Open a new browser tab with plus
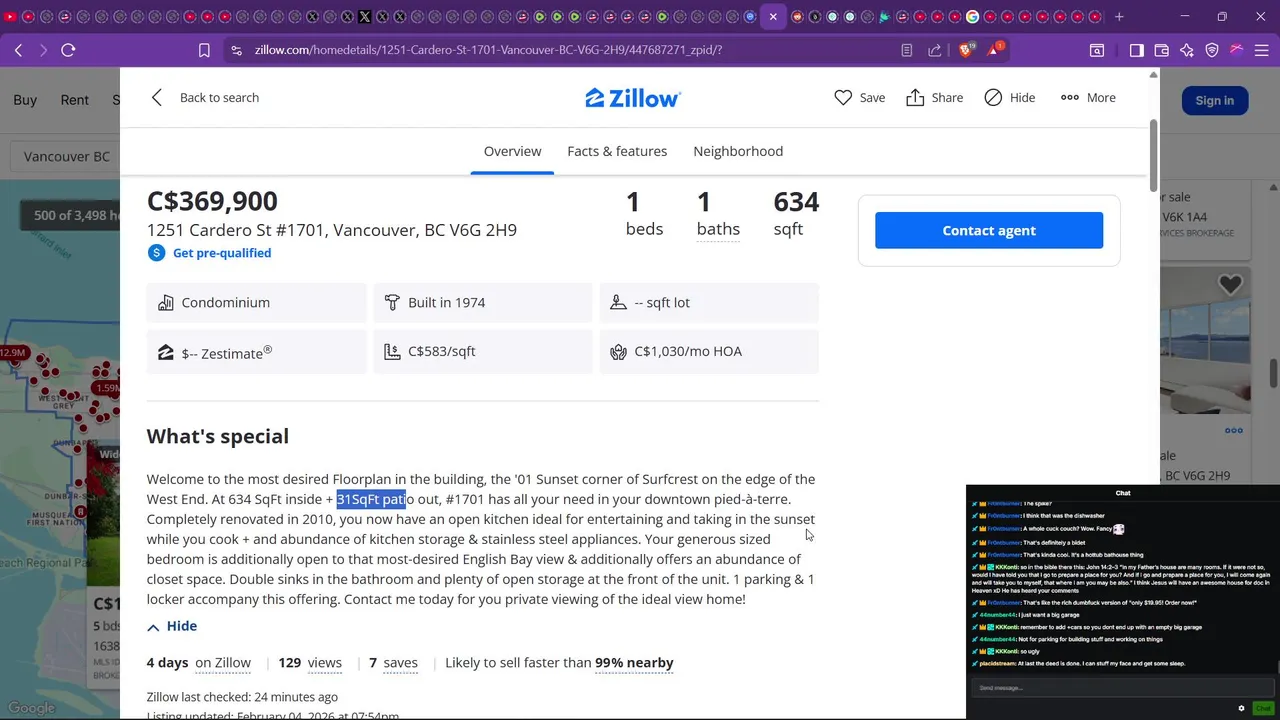 (x=1119, y=17)
